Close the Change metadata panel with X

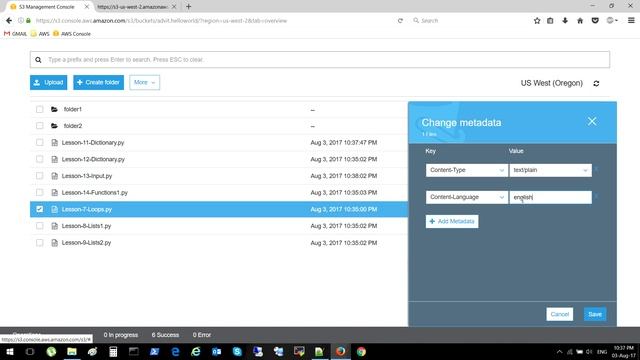[592, 121]
